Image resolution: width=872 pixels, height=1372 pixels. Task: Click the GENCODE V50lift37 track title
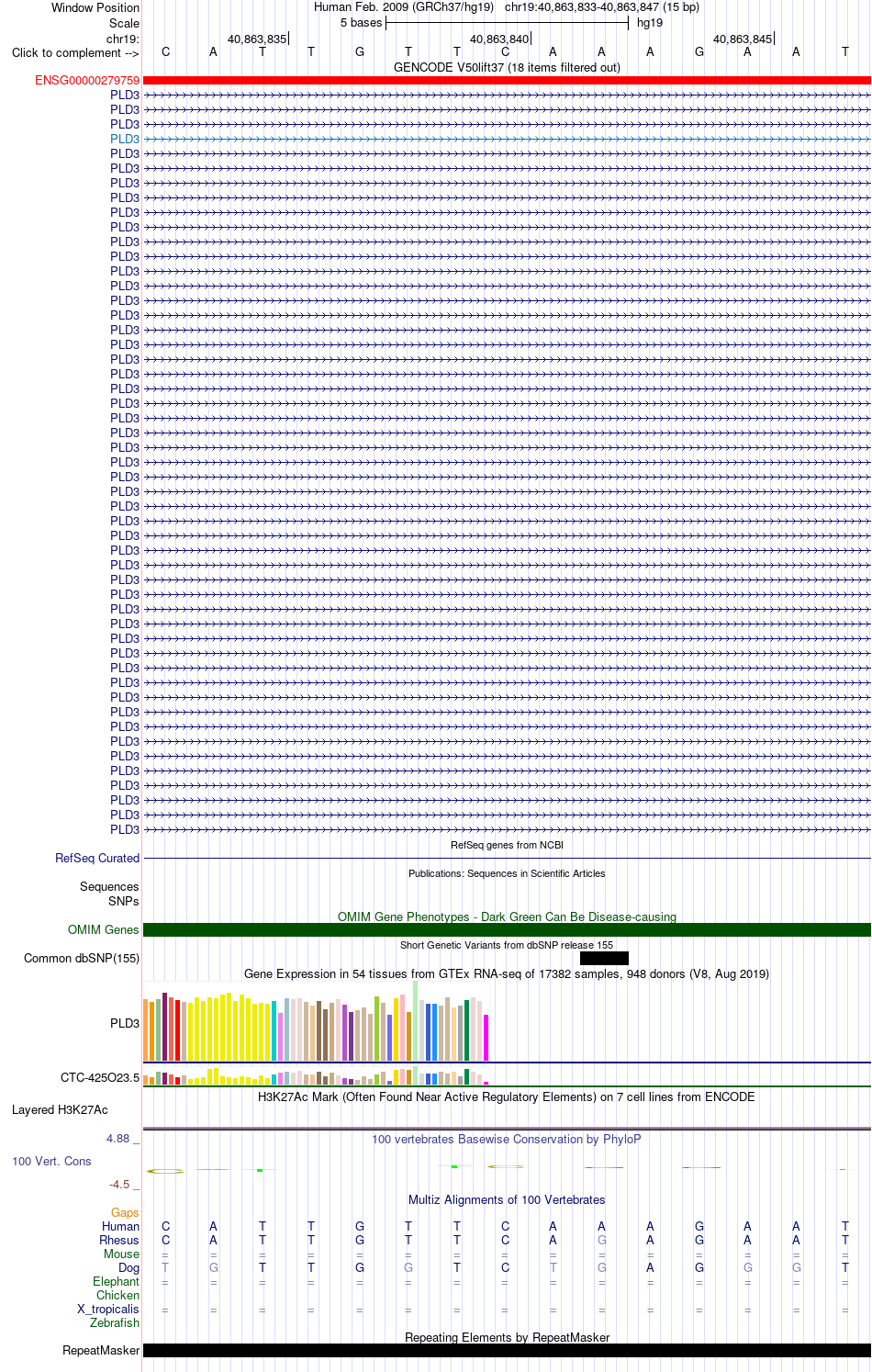(507, 68)
